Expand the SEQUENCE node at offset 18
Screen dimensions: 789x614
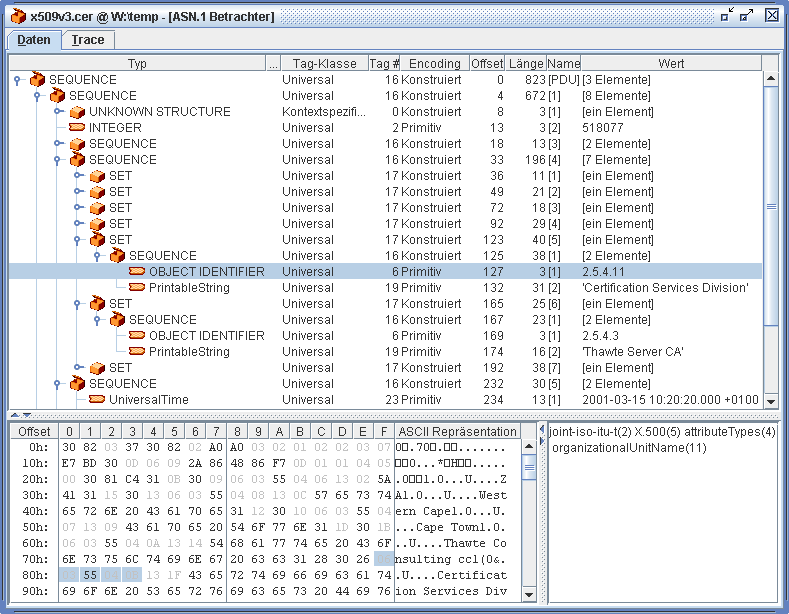coord(57,144)
